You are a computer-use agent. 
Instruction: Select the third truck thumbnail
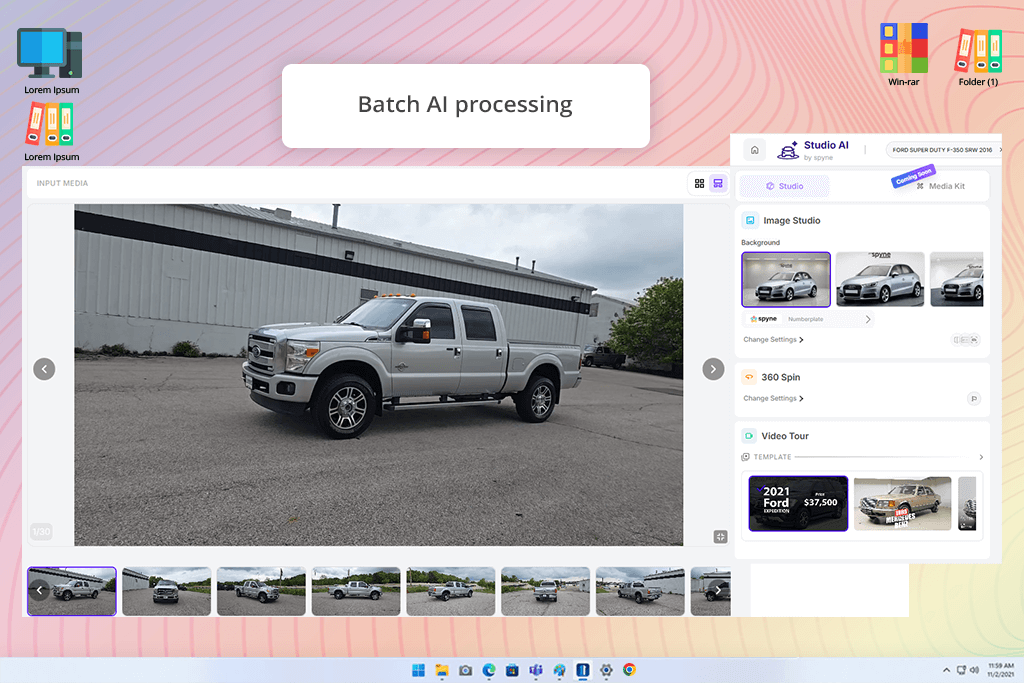coord(261,591)
